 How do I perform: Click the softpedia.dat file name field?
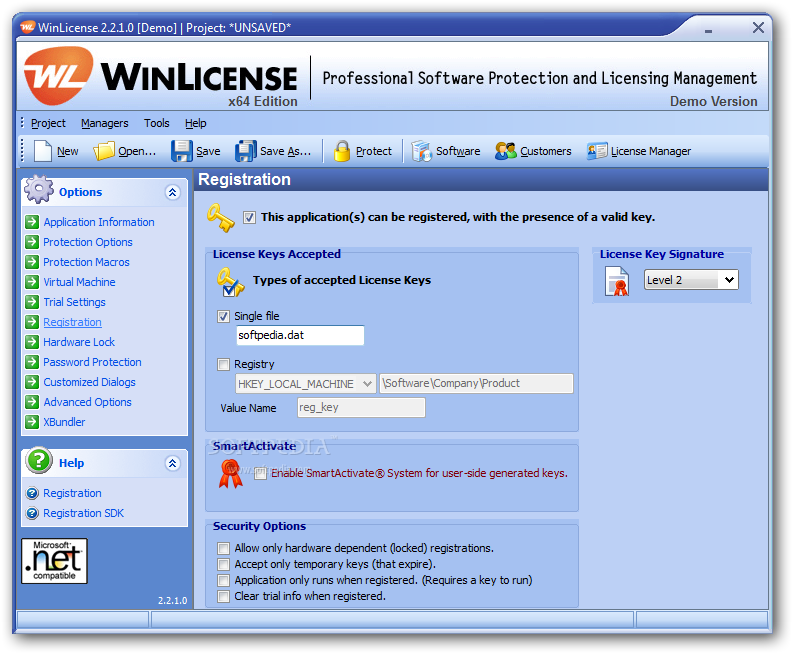(x=300, y=335)
